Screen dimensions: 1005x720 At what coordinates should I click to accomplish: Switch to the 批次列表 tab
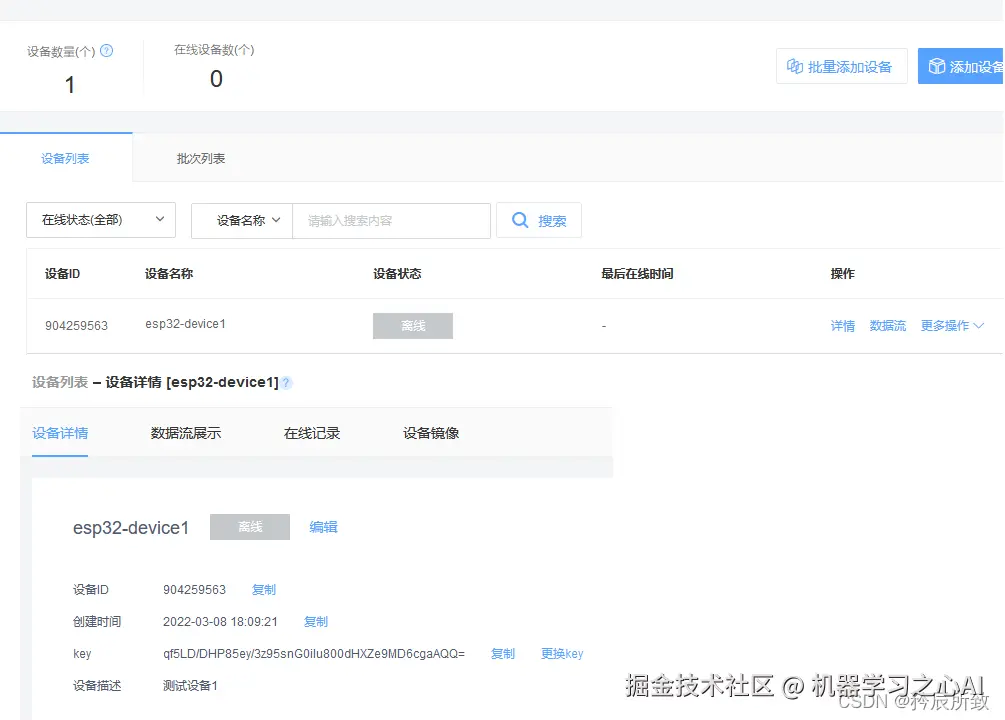(201, 158)
